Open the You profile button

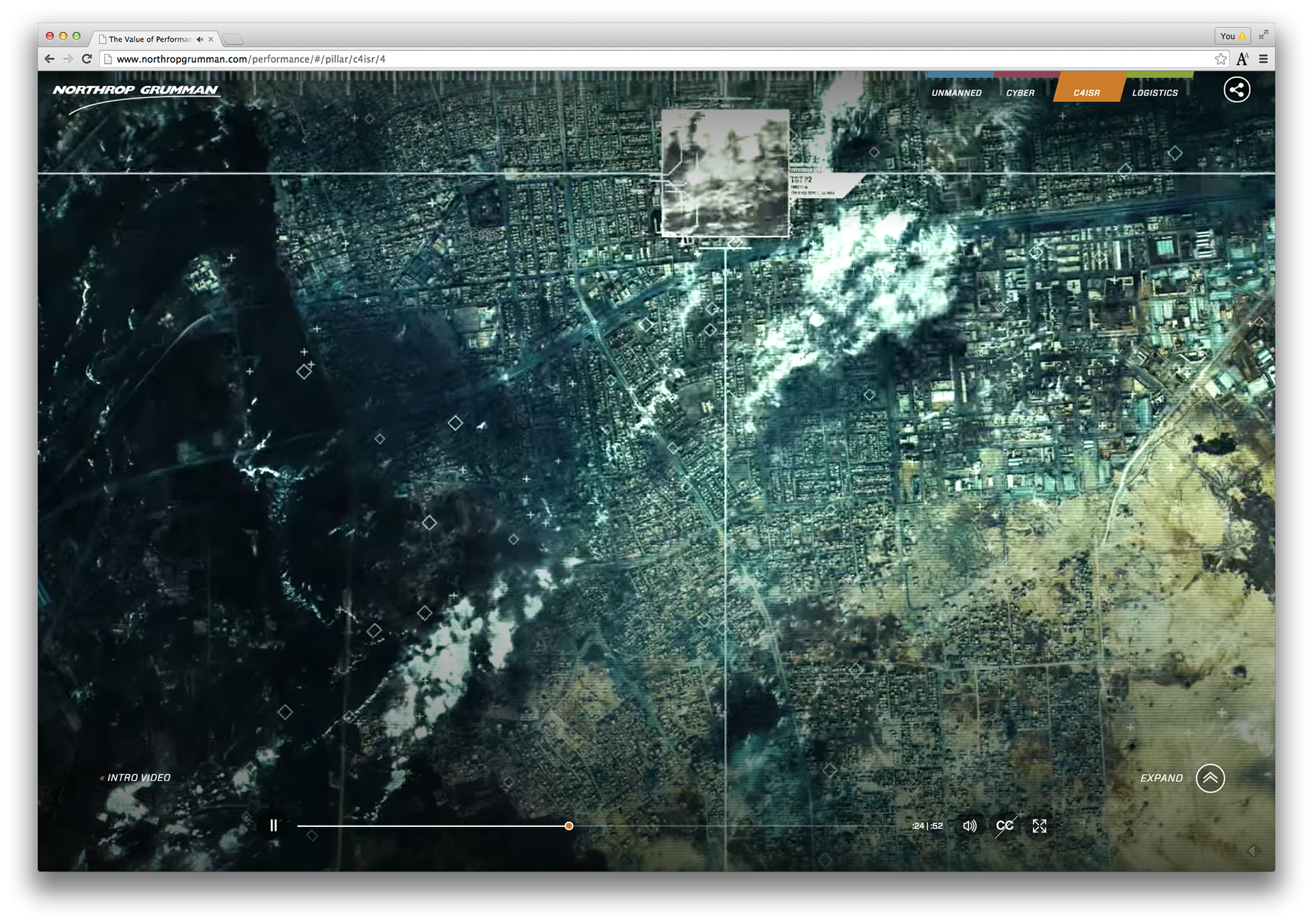point(1232,36)
